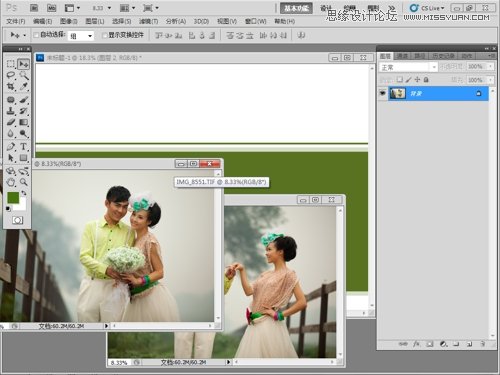Select the Spot Healing Brush tool

[11, 100]
